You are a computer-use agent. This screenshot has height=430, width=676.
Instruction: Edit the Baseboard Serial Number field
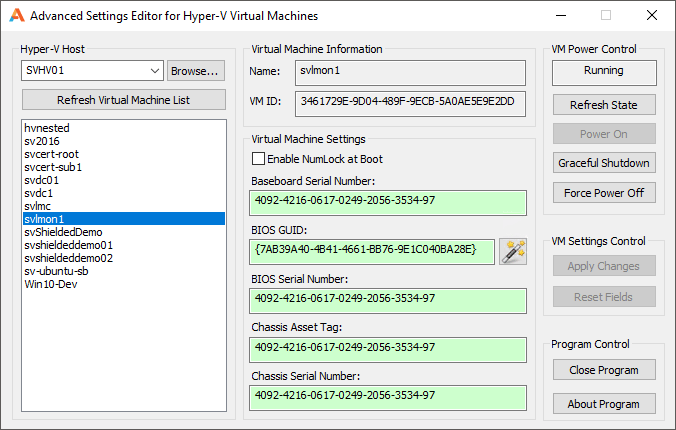[x=388, y=203]
